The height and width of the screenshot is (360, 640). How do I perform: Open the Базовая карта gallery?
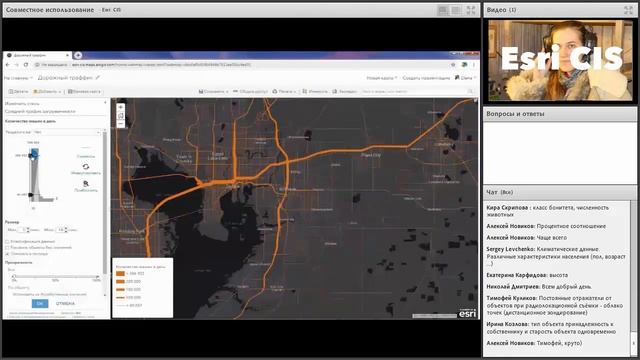[84, 91]
